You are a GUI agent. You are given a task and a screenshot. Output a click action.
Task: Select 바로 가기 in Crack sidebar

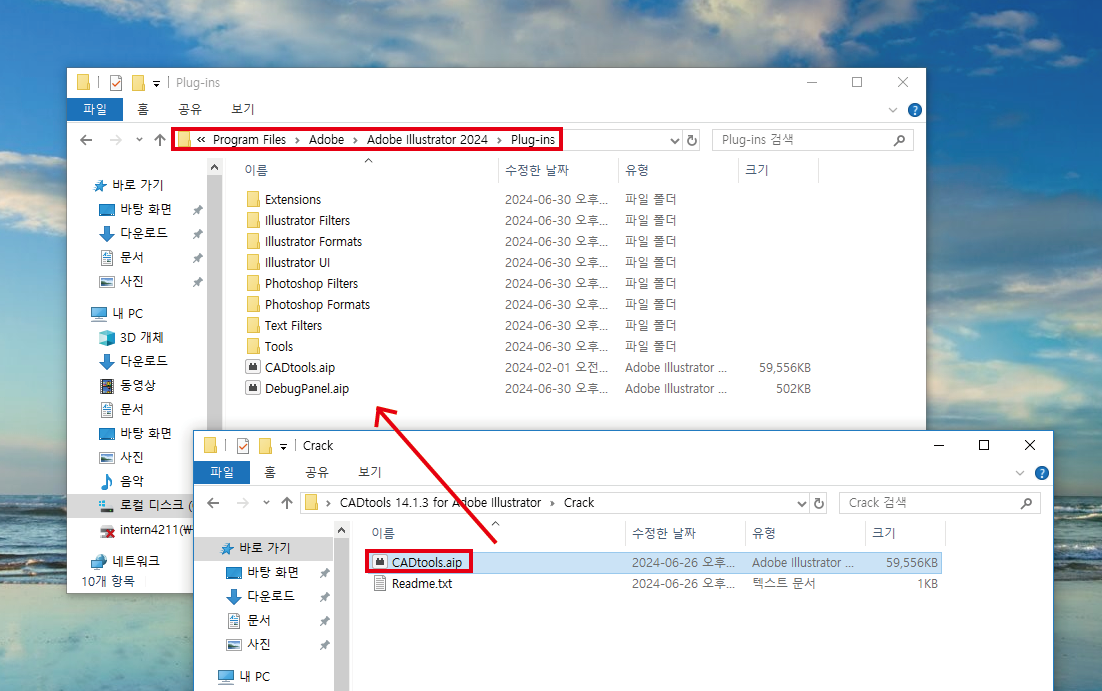[264, 548]
